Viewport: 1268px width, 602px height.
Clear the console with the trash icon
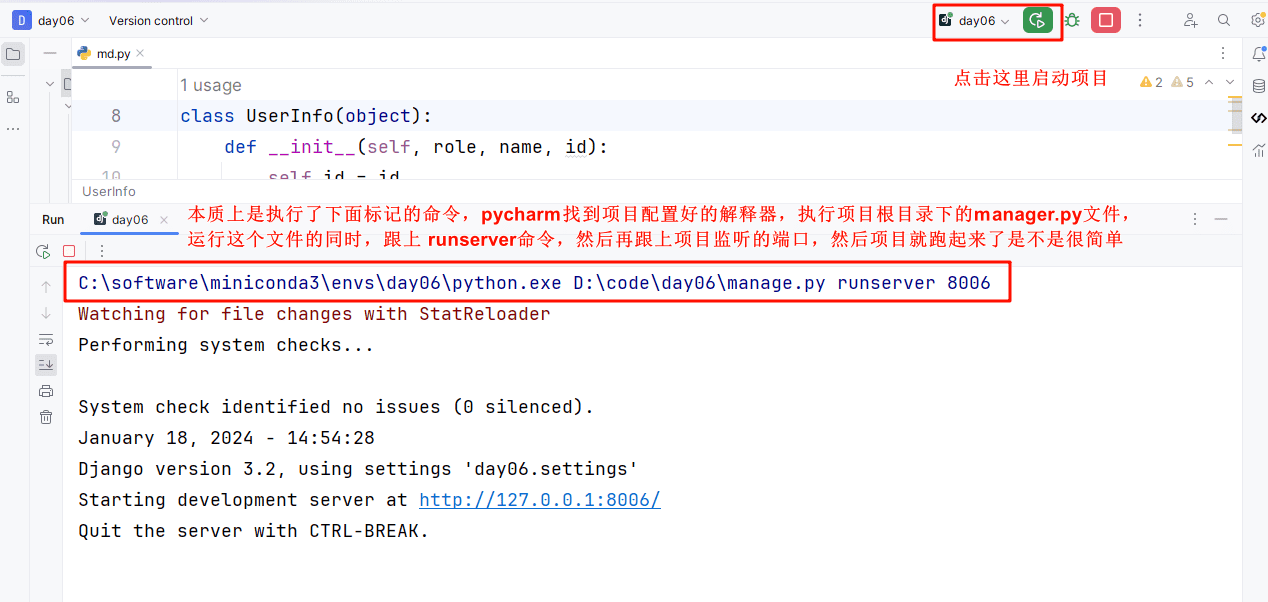click(46, 417)
